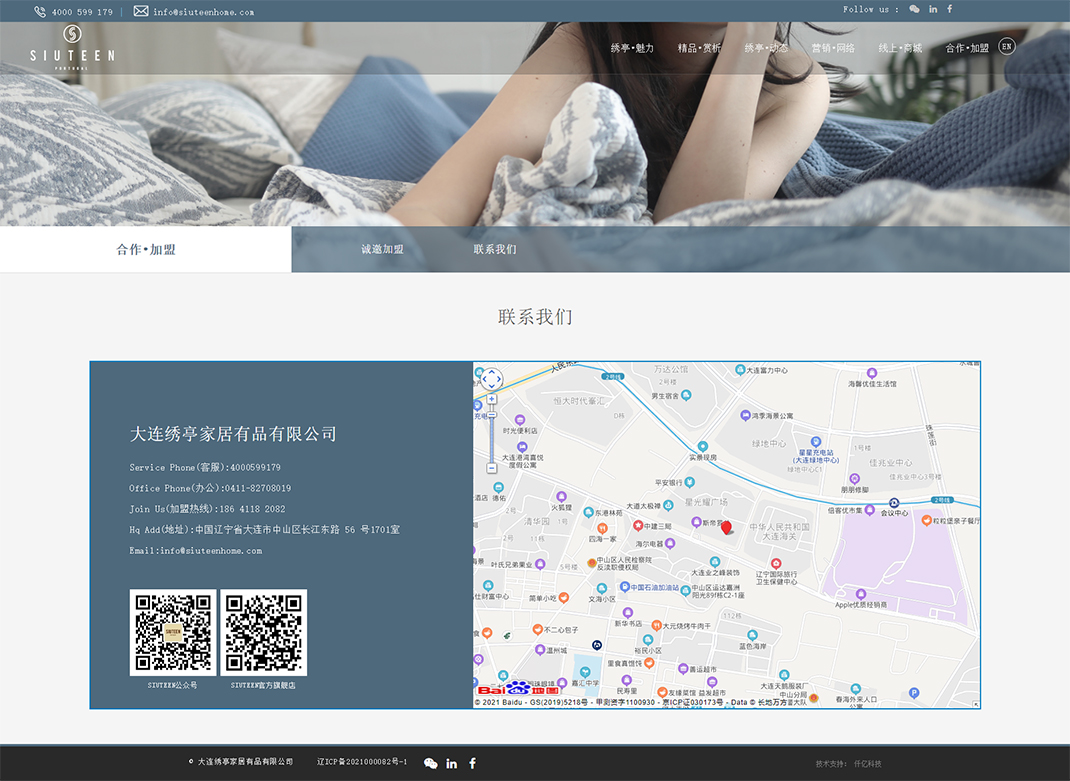Select the 联系我们 sub-navigation tab
Viewport: 1070px width, 781px height.
pos(495,249)
